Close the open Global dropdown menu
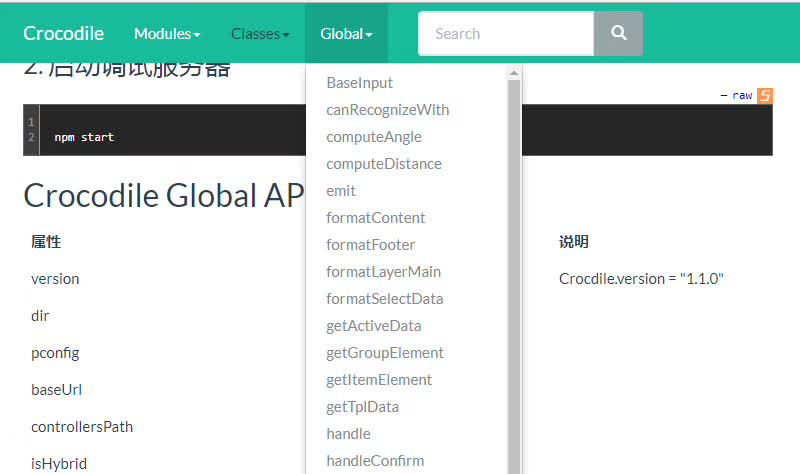 (346, 33)
